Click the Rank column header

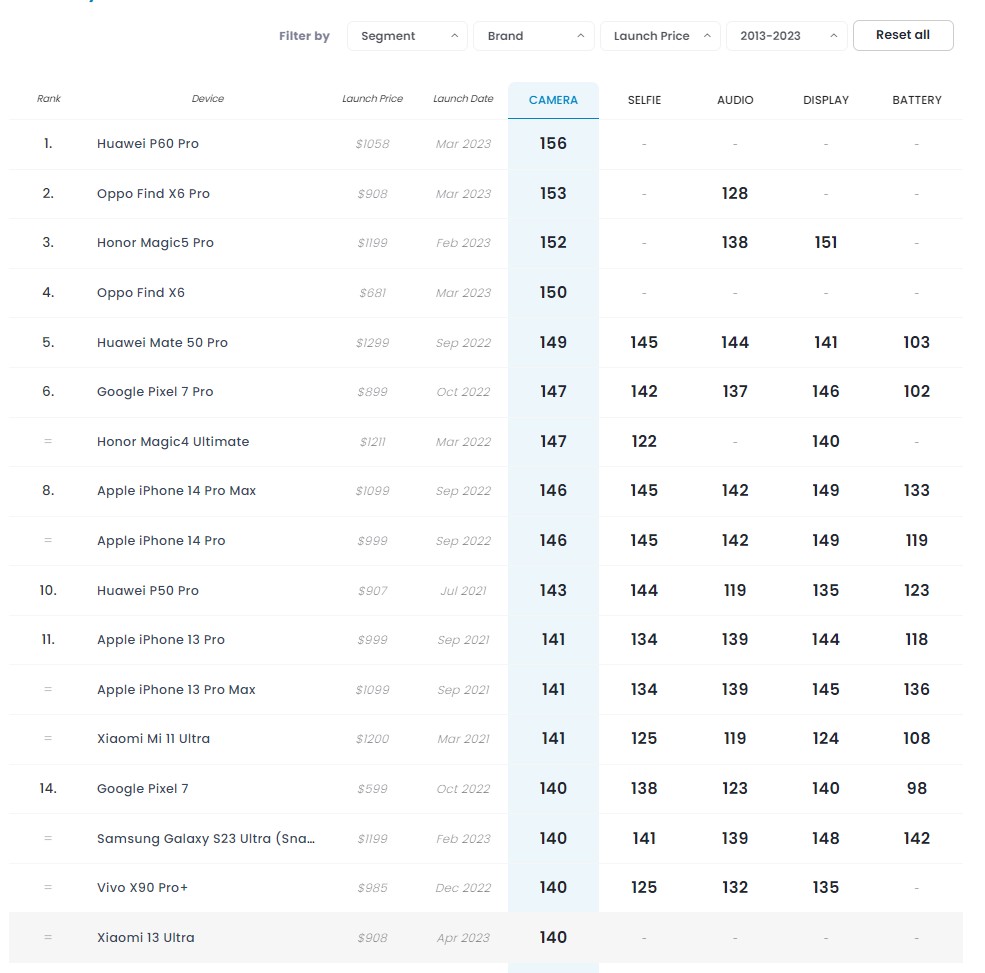[48, 99]
